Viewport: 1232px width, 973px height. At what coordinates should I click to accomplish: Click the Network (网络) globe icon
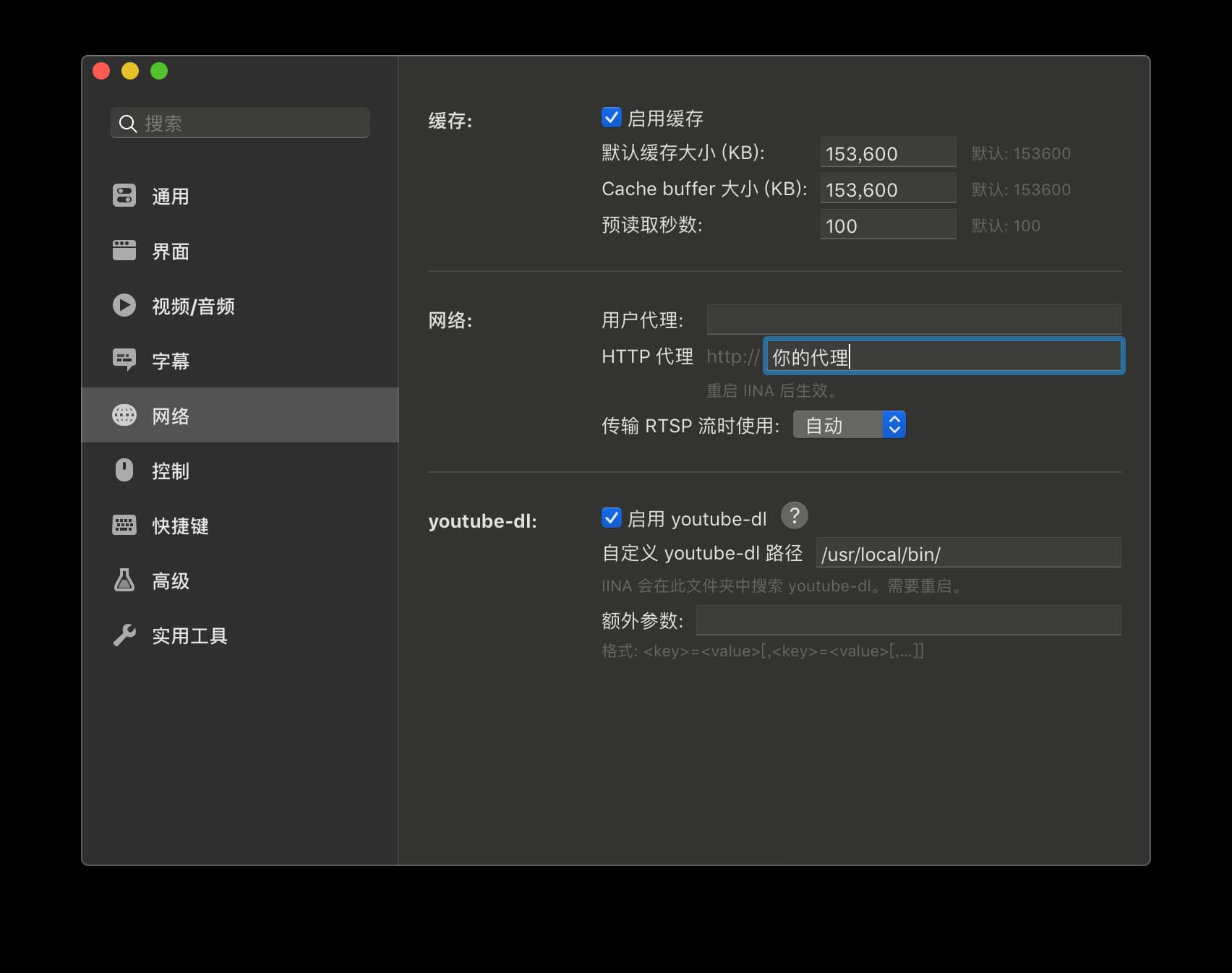point(124,415)
